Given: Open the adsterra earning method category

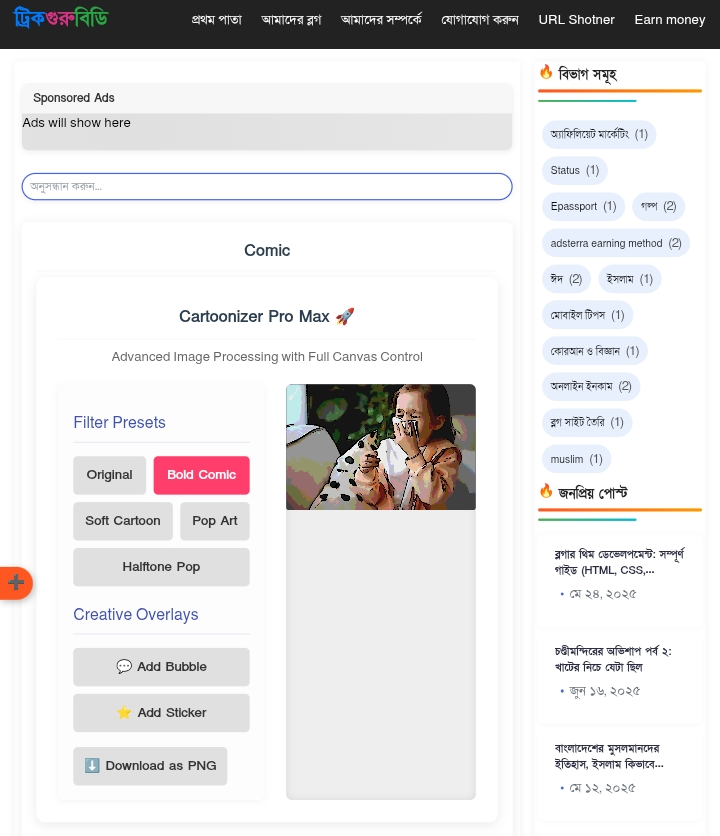Looking at the screenshot, I should 615,243.
